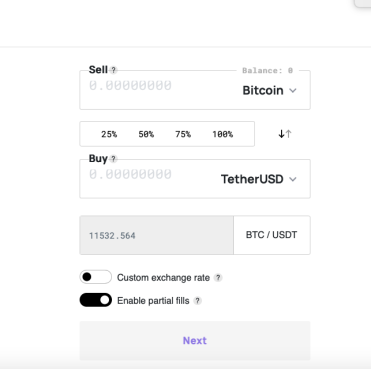This screenshot has height=369, width=371.
Task: Expand the Bitcoin currency dropdown
Action: pos(269,90)
